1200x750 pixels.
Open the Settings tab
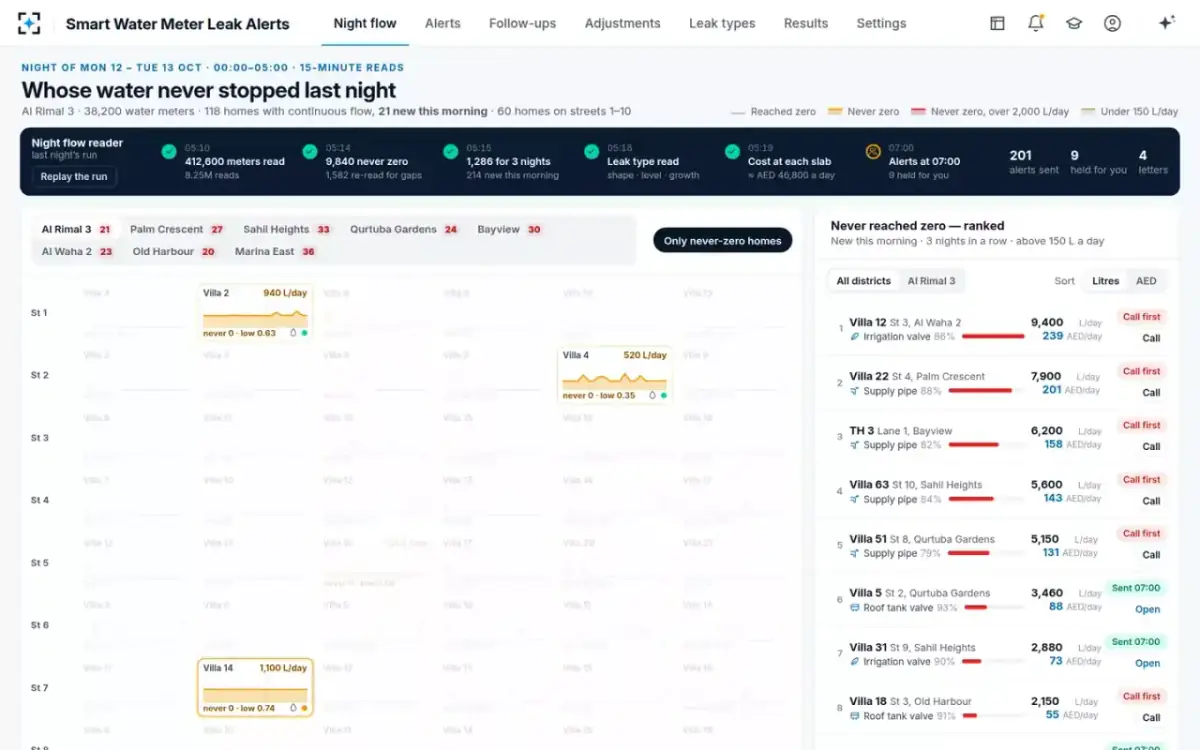[881, 23]
